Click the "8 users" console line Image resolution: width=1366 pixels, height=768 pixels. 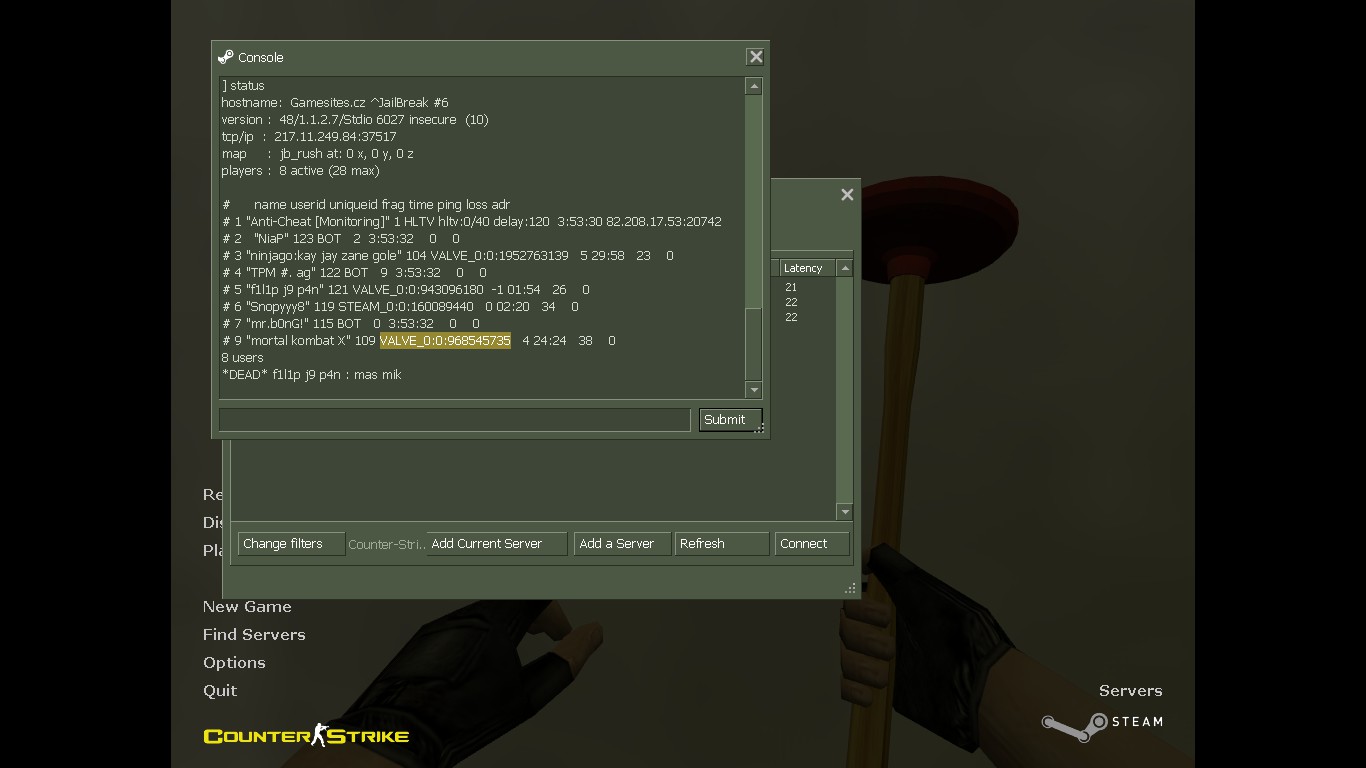coord(242,358)
